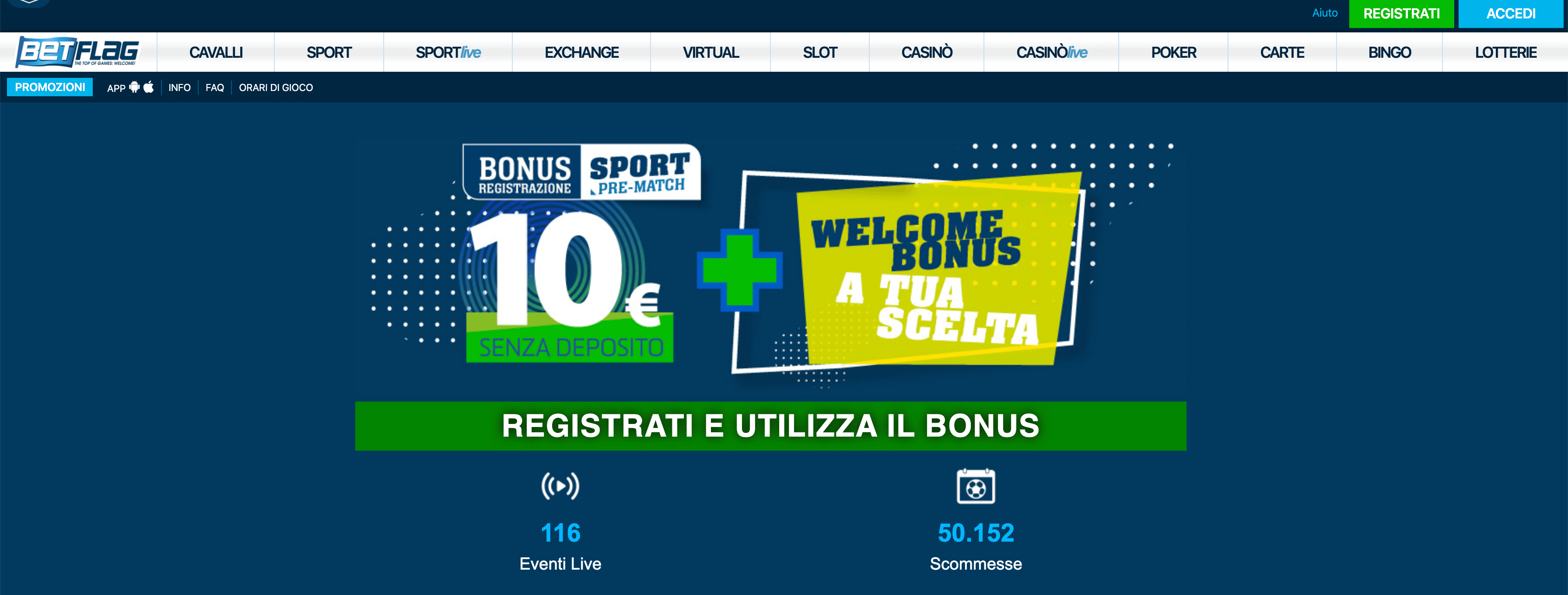The width and height of the screenshot is (1568, 595).
Task: Open the EXCHANGE menu item
Action: click(x=581, y=52)
